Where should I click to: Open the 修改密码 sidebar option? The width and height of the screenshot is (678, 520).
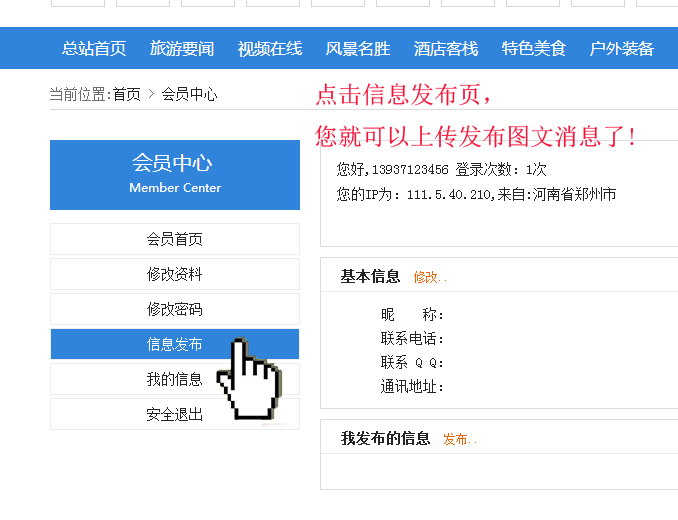[x=175, y=309]
